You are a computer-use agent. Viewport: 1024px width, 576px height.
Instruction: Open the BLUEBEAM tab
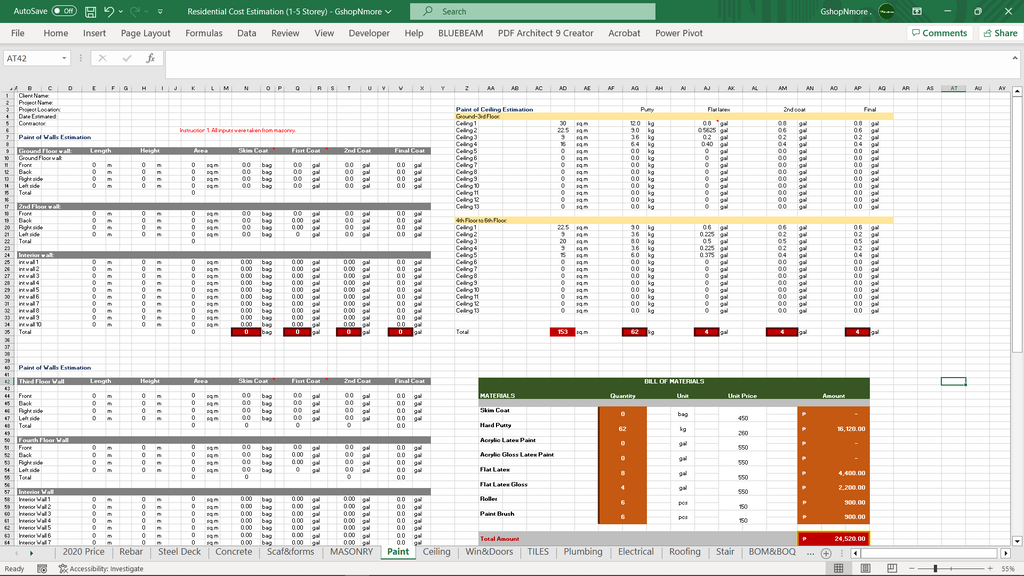(460, 33)
